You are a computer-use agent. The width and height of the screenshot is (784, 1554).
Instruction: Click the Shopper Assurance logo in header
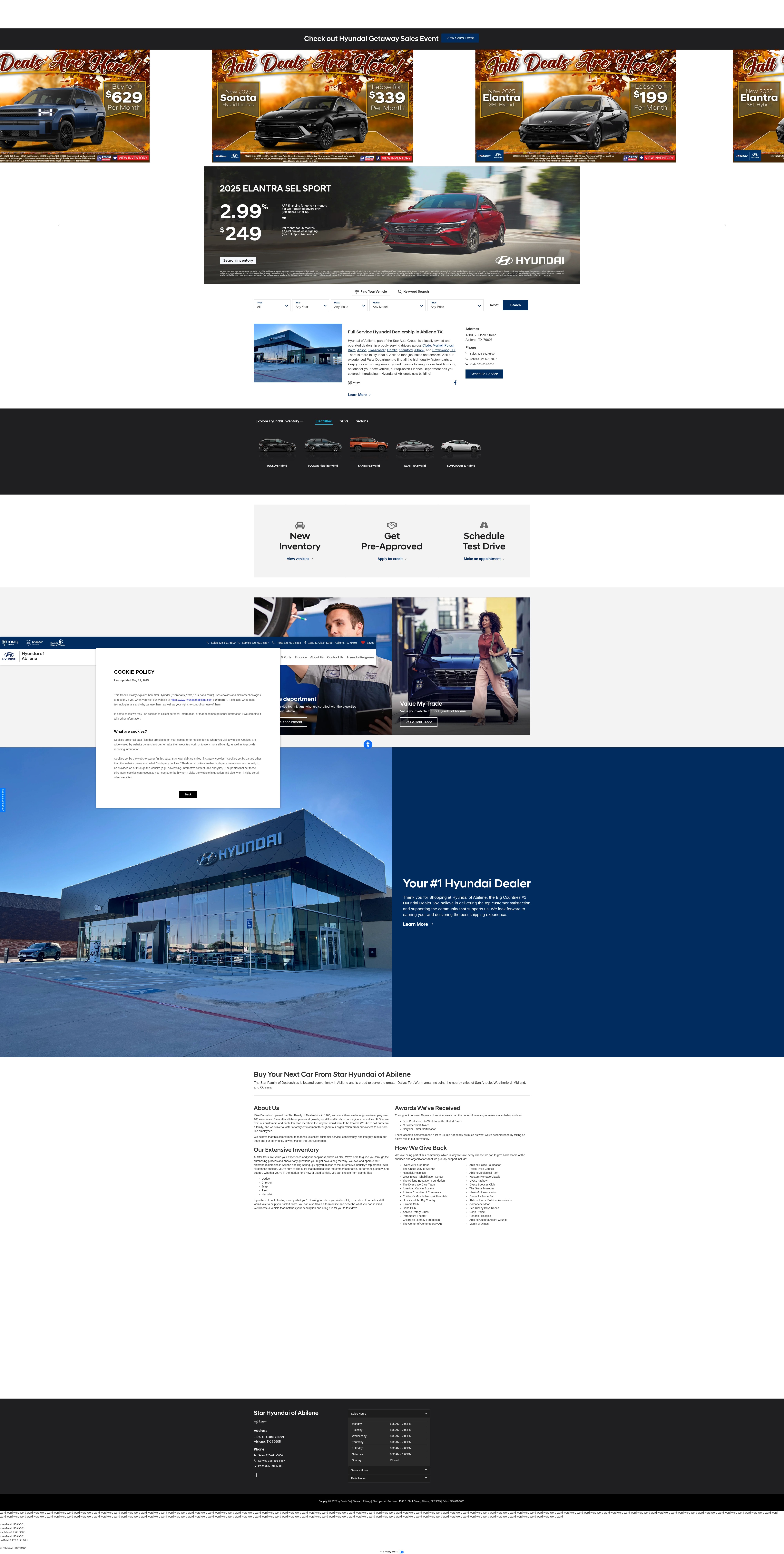click(x=34, y=643)
